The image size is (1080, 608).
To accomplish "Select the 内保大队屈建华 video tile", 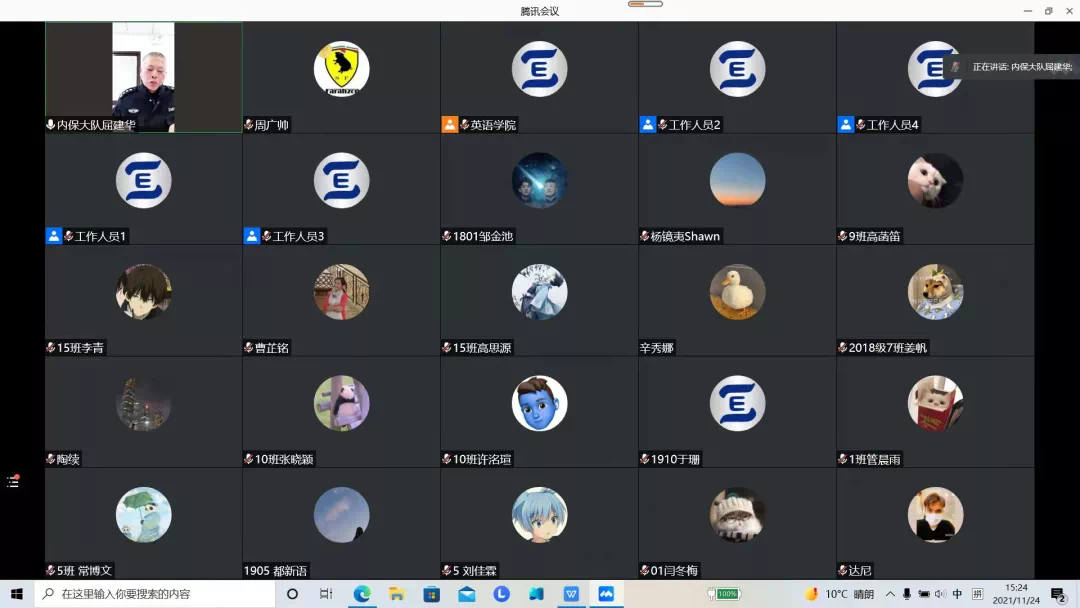I will click(143, 77).
